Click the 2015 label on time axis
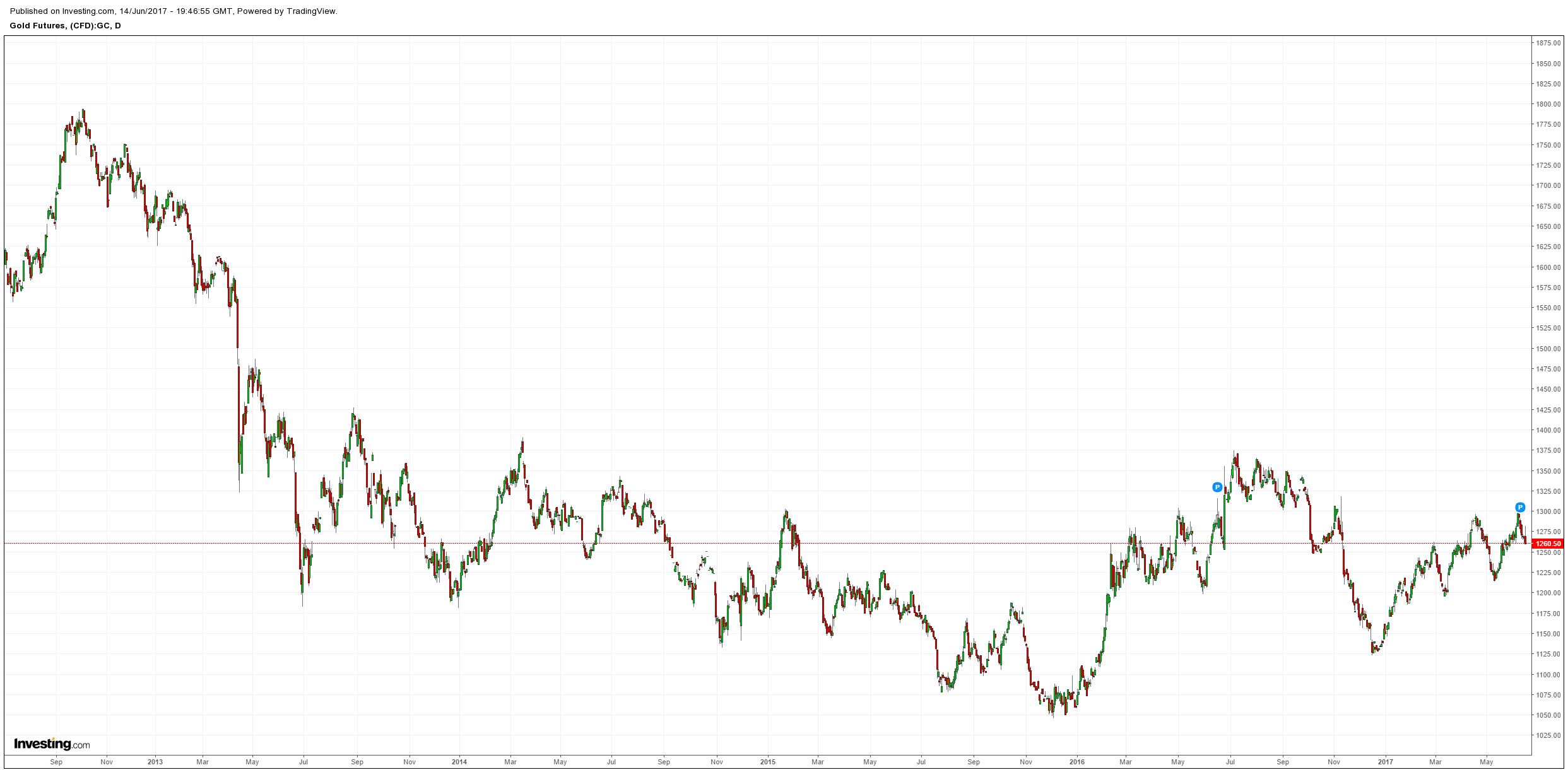This screenshot has height=770, width=1568. [x=767, y=762]
